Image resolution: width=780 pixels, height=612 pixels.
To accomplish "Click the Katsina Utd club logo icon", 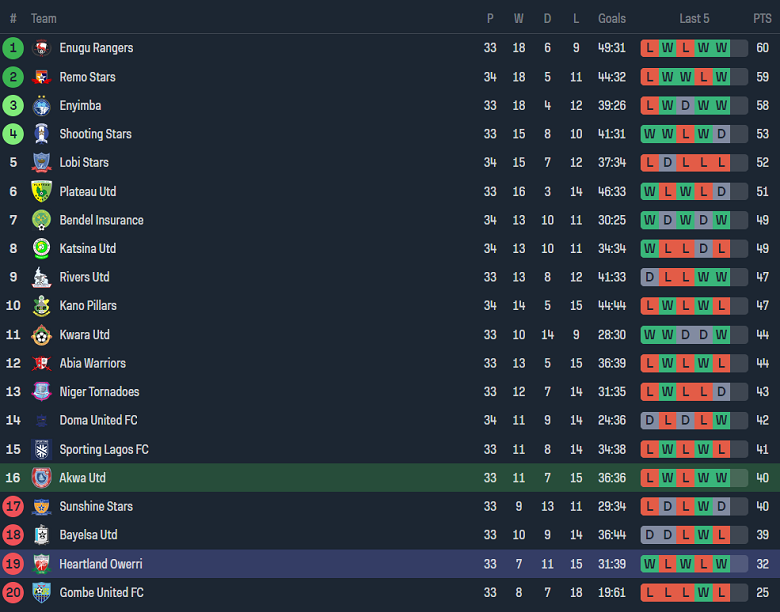I will pos(41,249).
